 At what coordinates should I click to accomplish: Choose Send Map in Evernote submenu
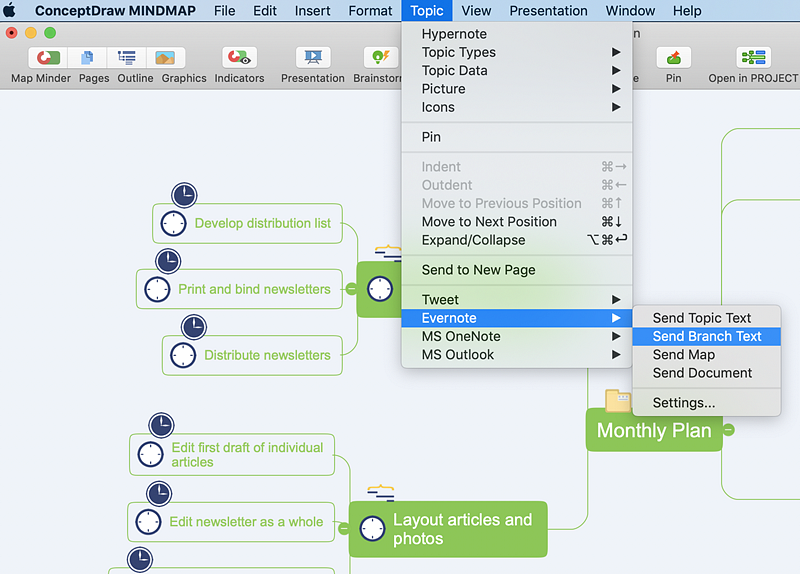coord(707,355)
